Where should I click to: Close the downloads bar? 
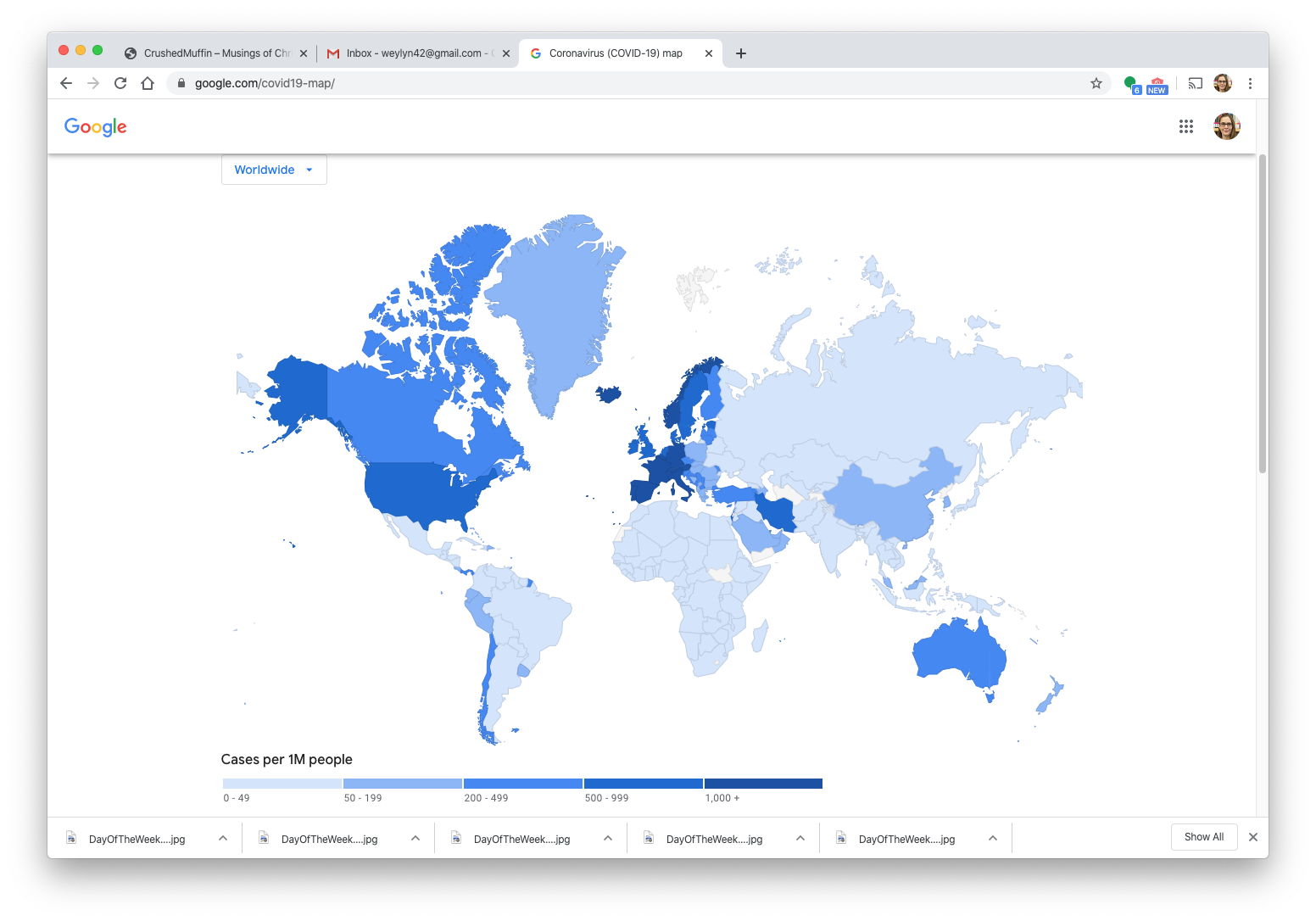[1253, 837]
